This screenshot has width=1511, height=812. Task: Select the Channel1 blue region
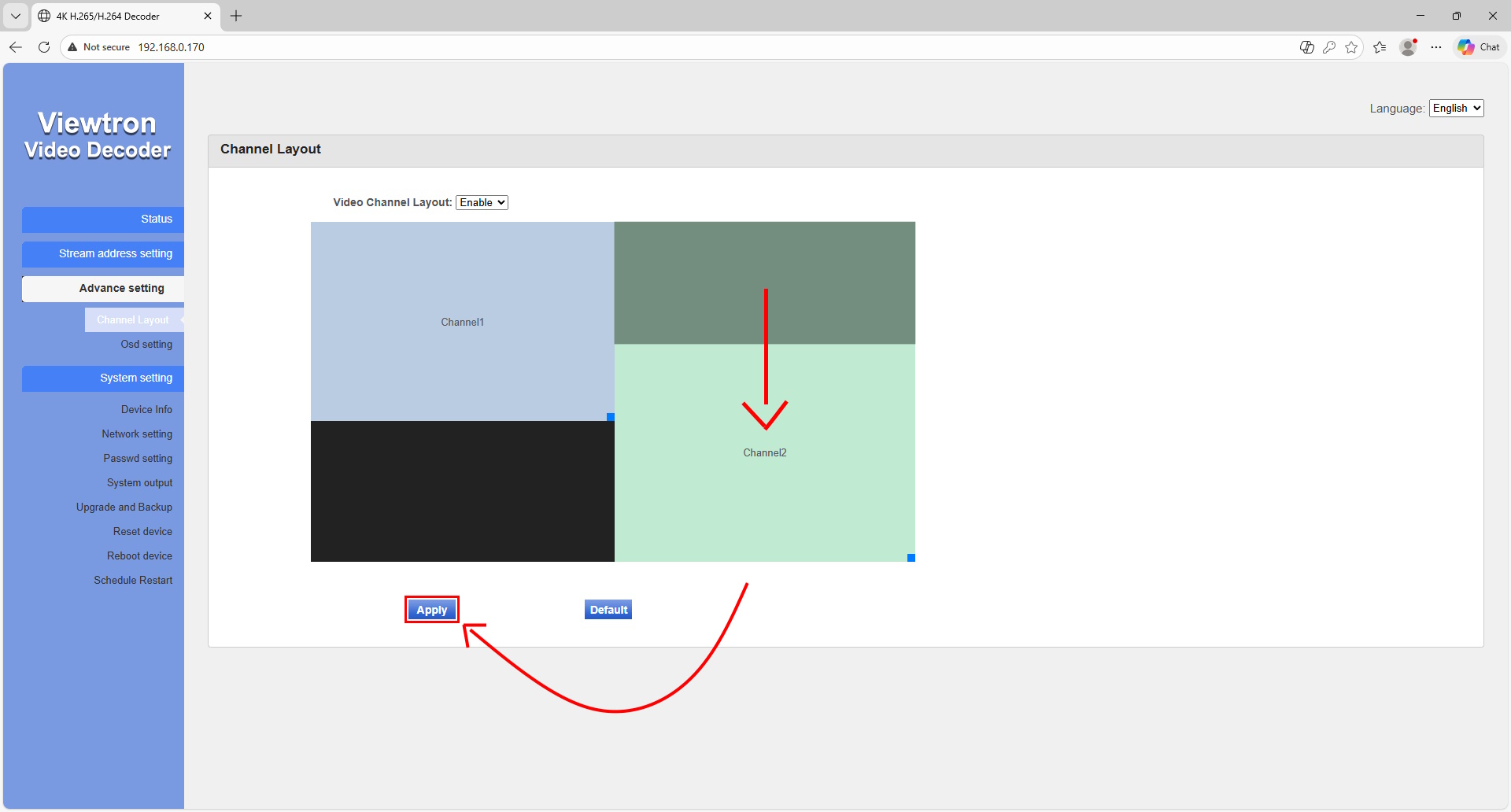click(x=462, y=322)
